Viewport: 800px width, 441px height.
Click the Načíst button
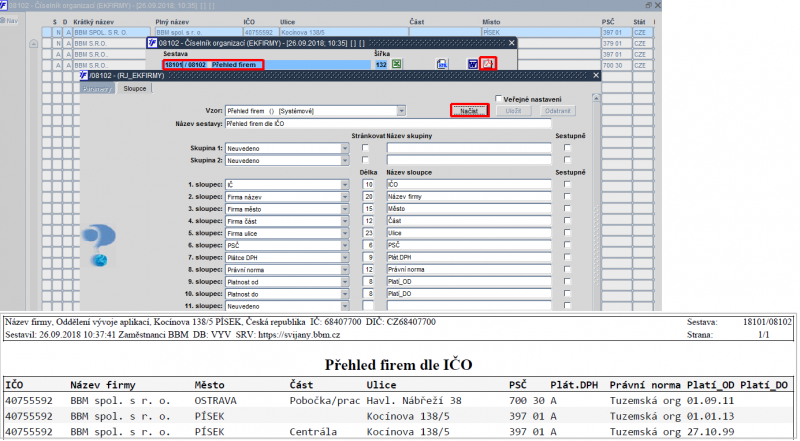pyautogui.click(x=469, y=111)
